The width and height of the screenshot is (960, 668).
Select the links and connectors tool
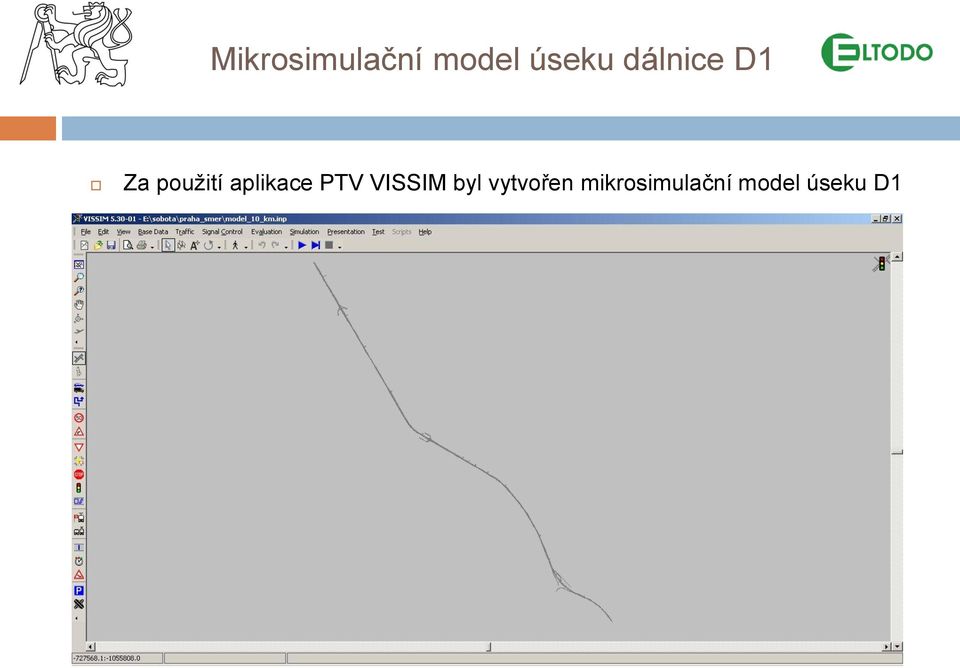point(79,358)
